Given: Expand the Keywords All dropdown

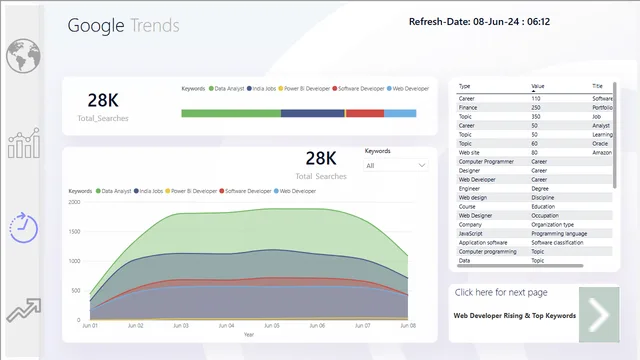Looking at the screenshot, I should tap(396, 165).
